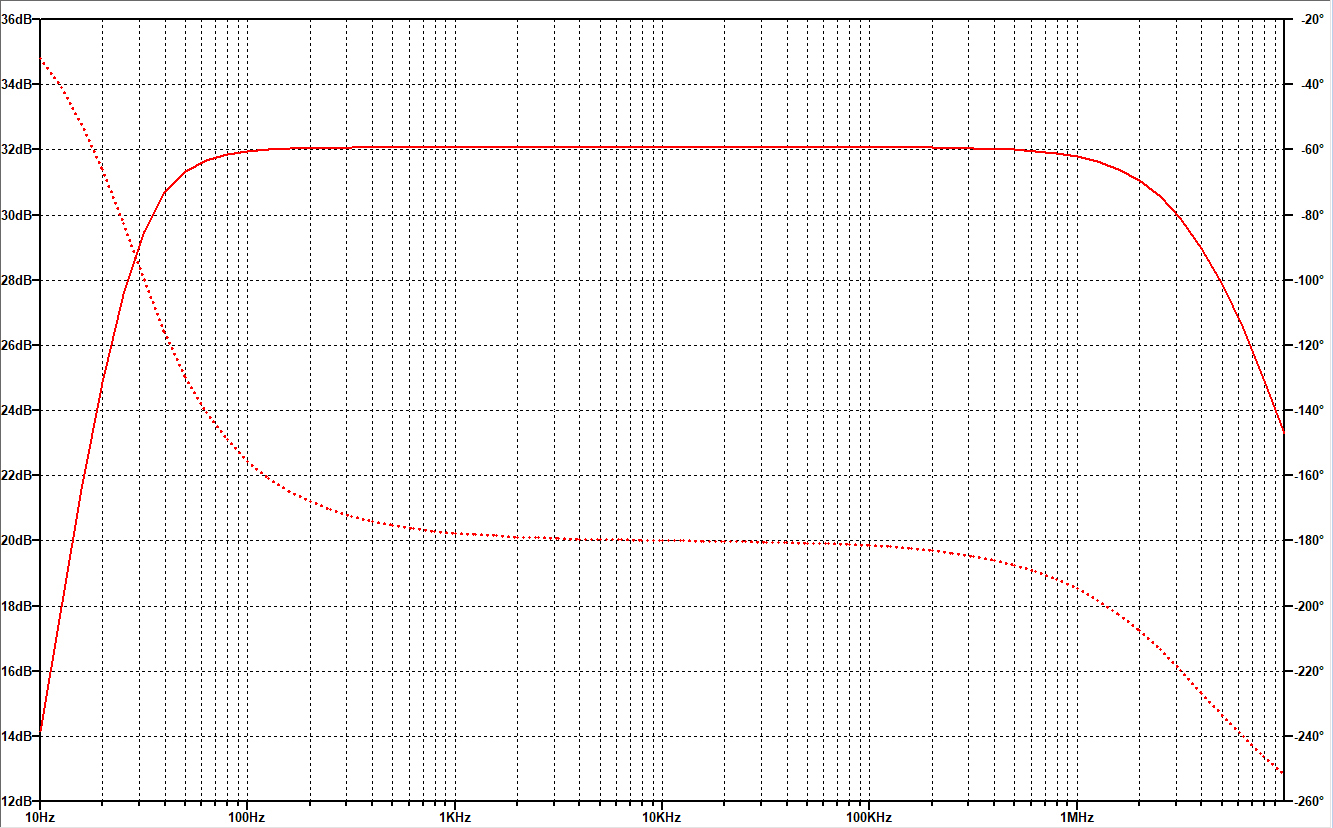Click the 12dB label at the axis bottom
Screen dimensions: 1333x828
point(17,801)
